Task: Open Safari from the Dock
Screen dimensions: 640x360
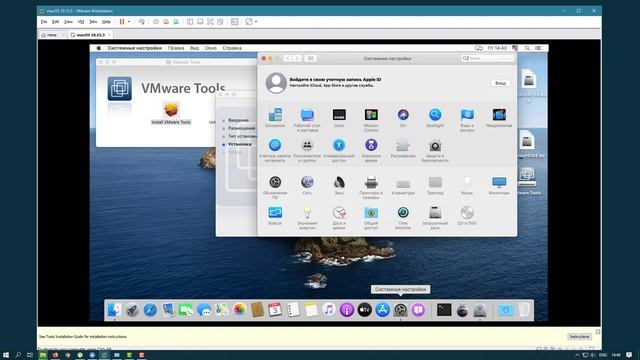Action: pyautogui.click(x=150, y=310)
